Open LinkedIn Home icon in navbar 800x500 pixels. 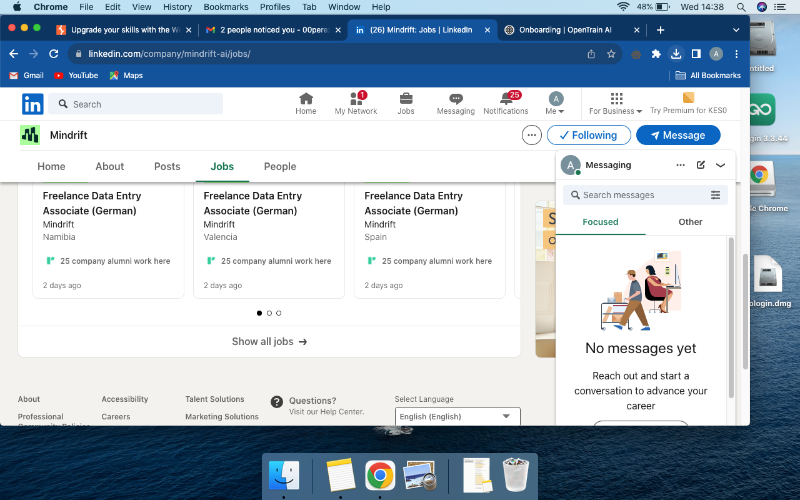(x=306, y=99)
